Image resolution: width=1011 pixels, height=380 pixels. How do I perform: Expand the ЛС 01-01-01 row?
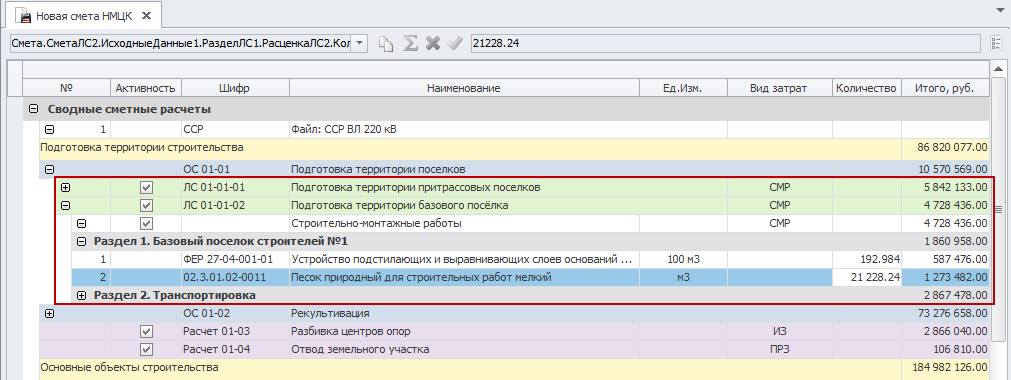(x=65, y=188)
